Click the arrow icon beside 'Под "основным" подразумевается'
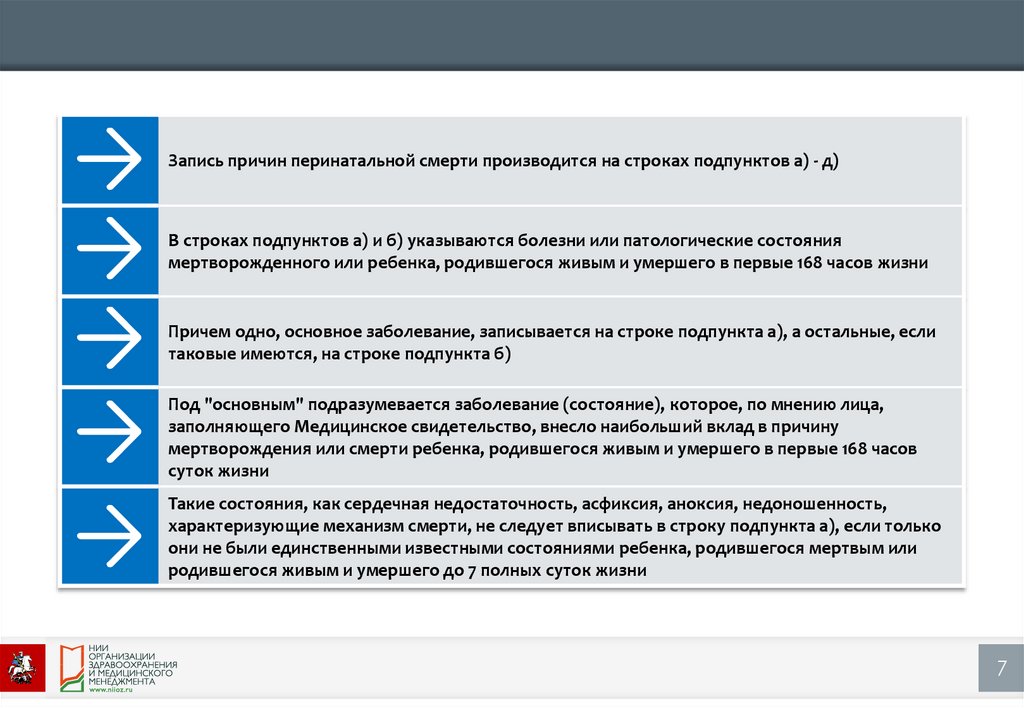This screenshot has width=1024, height=708. (x=109, y=436)
